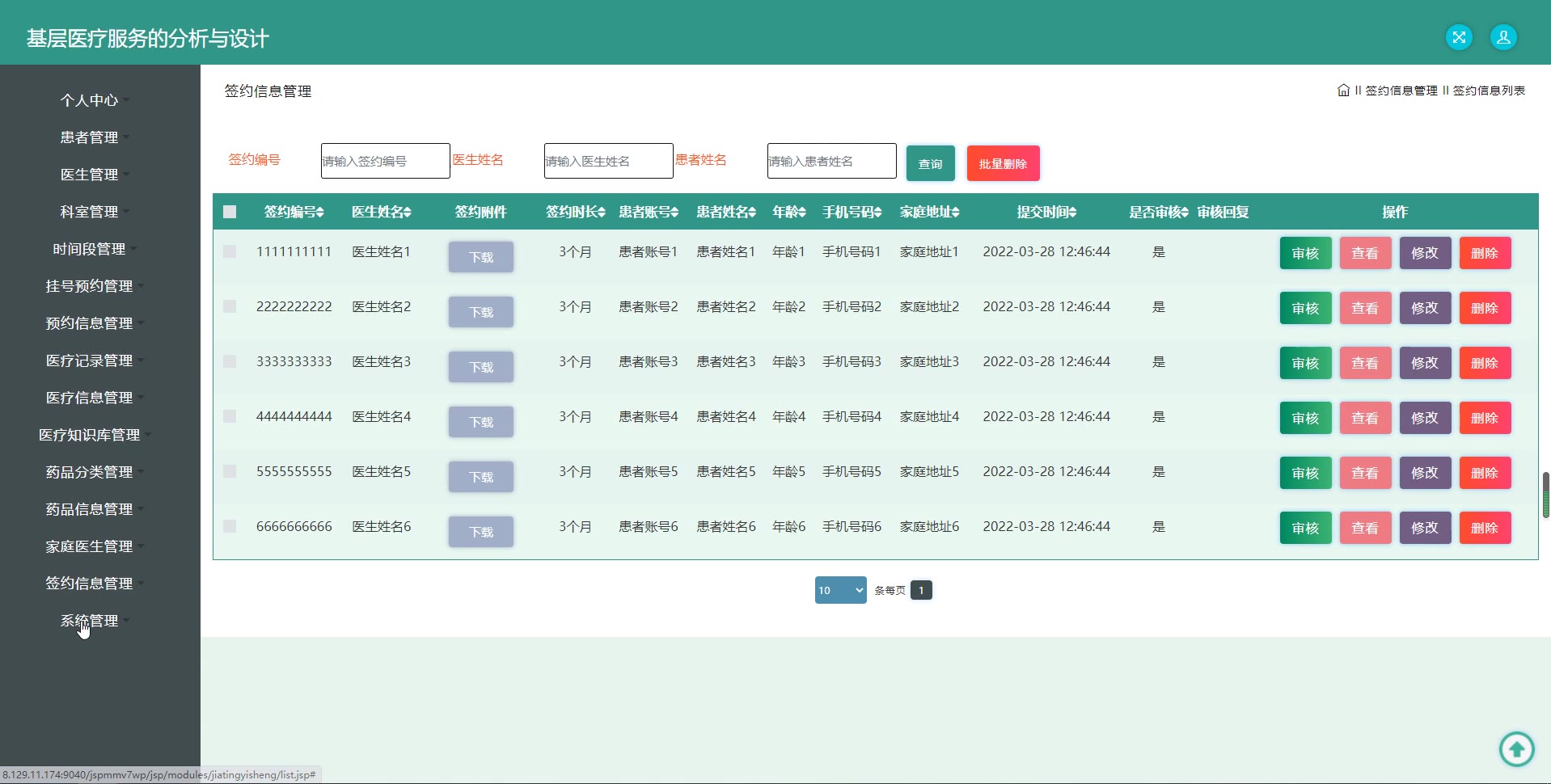Screen dimensions: 1551x784
Task: Check the row 1111111111 checkbox
Action: point(230,251)
